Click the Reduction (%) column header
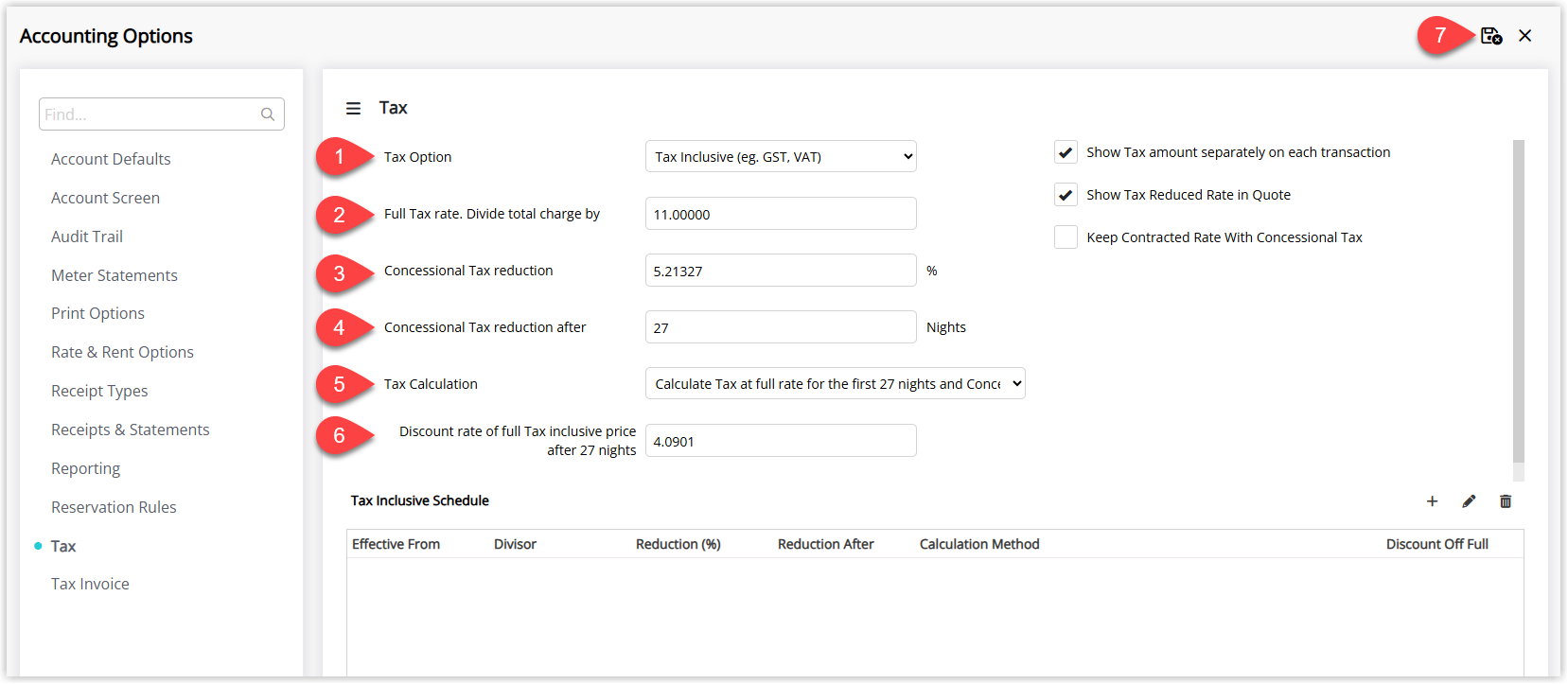Image resolution: width=1568 pixels, height=684 pixels. 678,544
